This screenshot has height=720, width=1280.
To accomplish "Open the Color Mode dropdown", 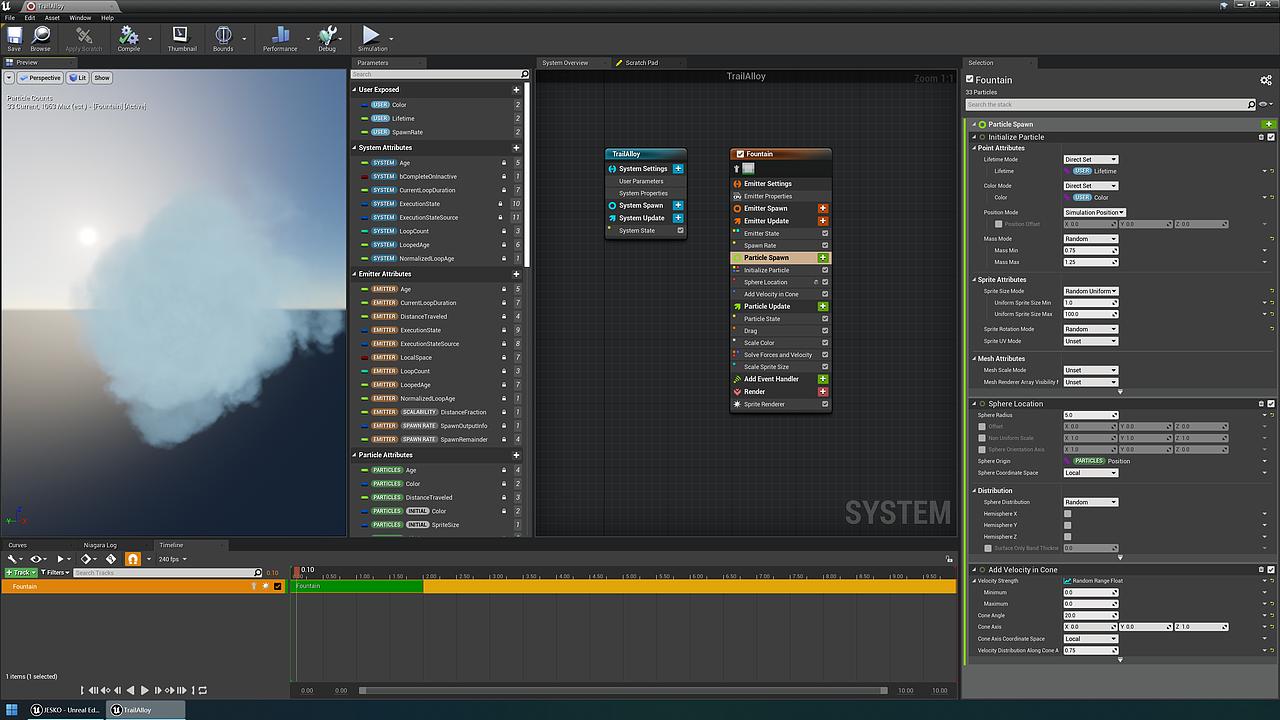I will click(1090, 186).
